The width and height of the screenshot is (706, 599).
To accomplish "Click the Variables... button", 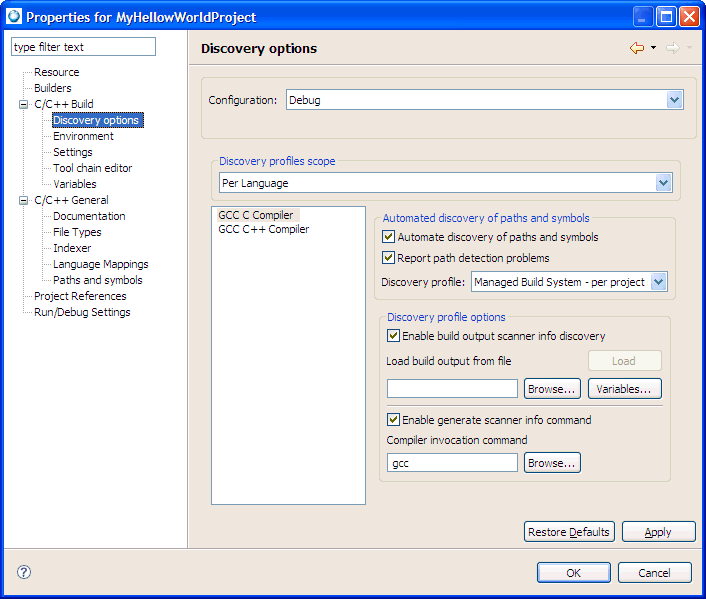I will pos(624,388).
